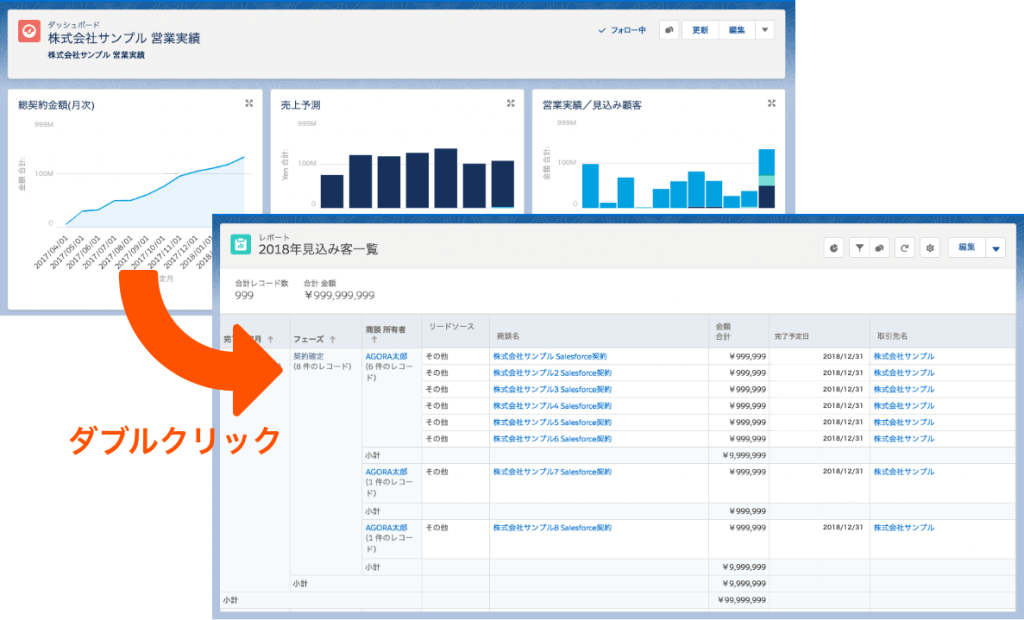Viewport: 1024px width, 620px height.
Task: Open 株式会社サンプル4 Salesforce契約 link
Action: point(552,406)
